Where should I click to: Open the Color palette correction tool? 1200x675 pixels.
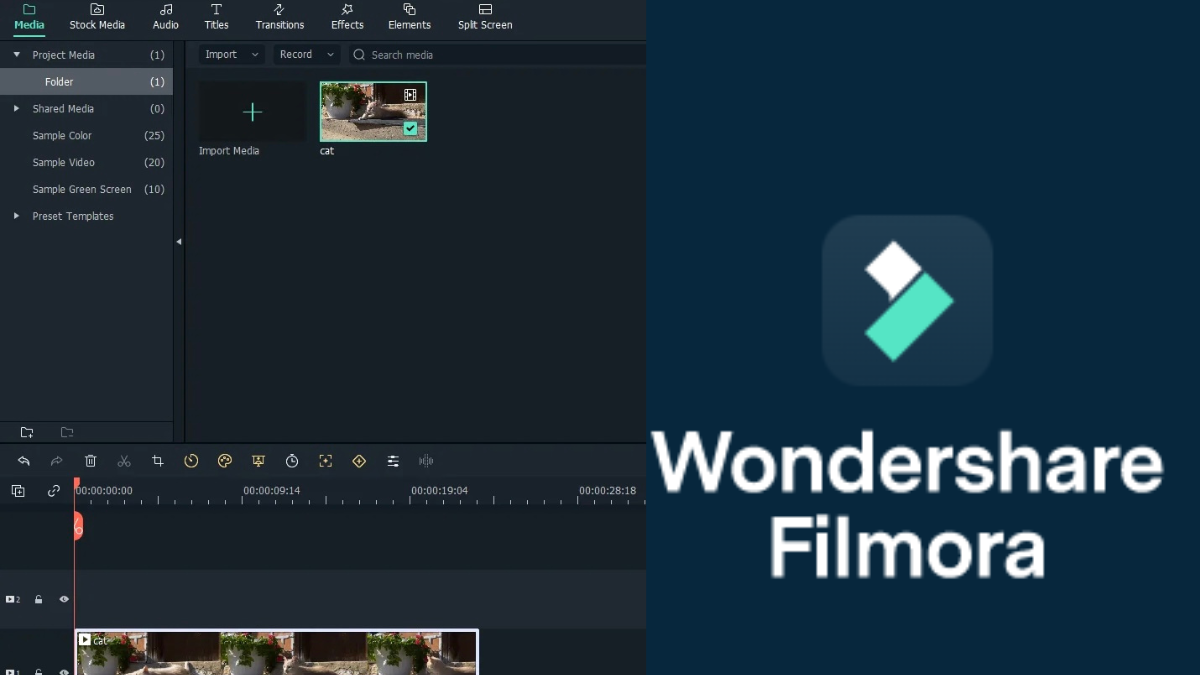click(225, 461)
